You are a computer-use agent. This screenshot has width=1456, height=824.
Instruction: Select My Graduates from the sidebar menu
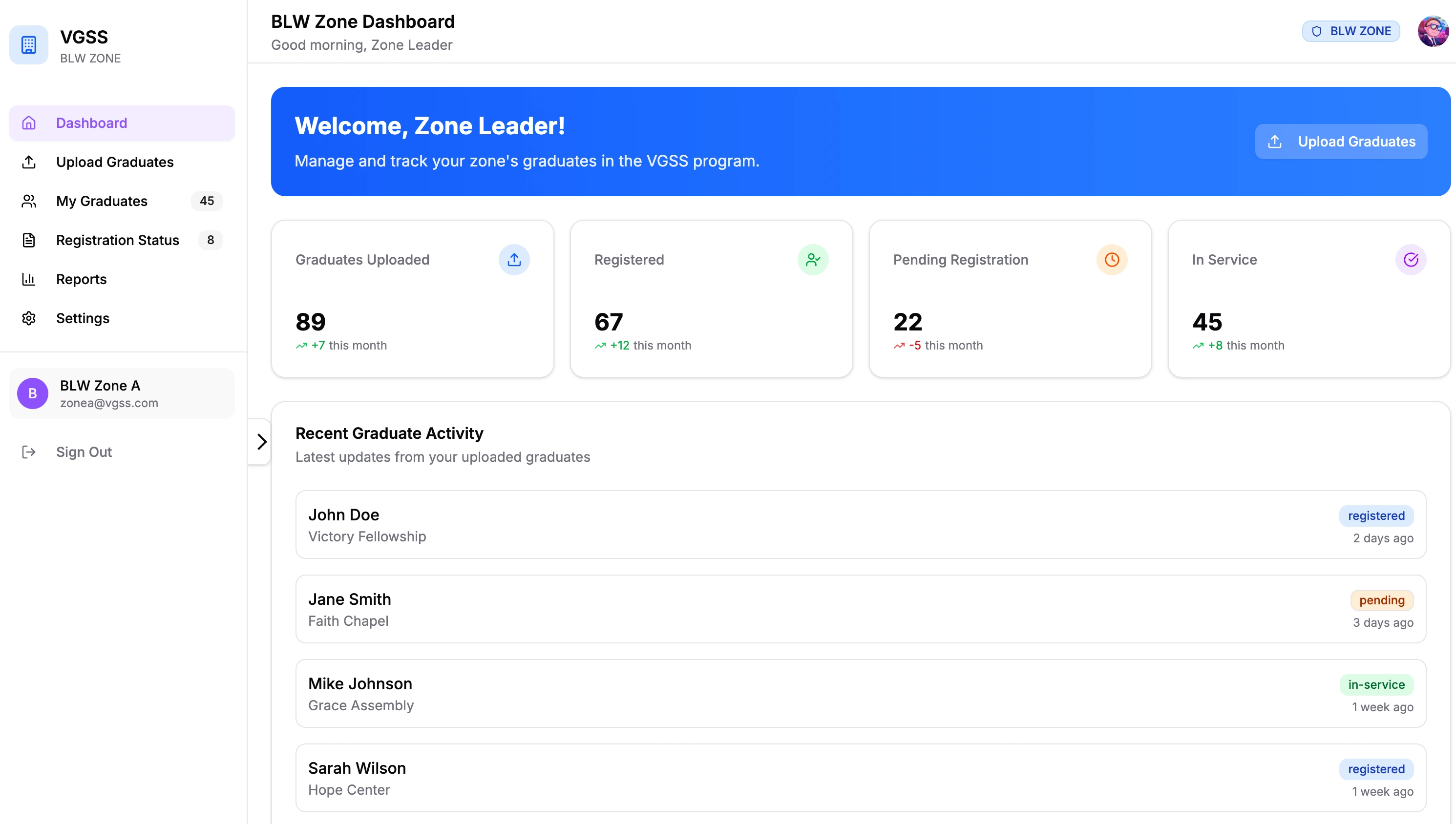(x=102, y=201)
